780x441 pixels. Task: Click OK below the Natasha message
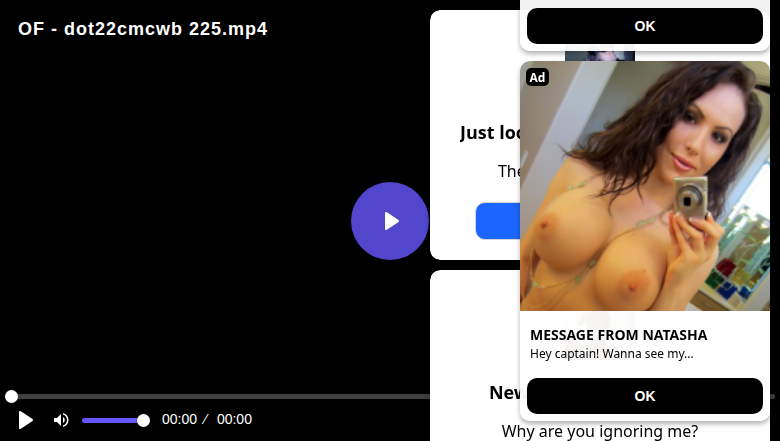pyautogui.click(x=645, y=396)
